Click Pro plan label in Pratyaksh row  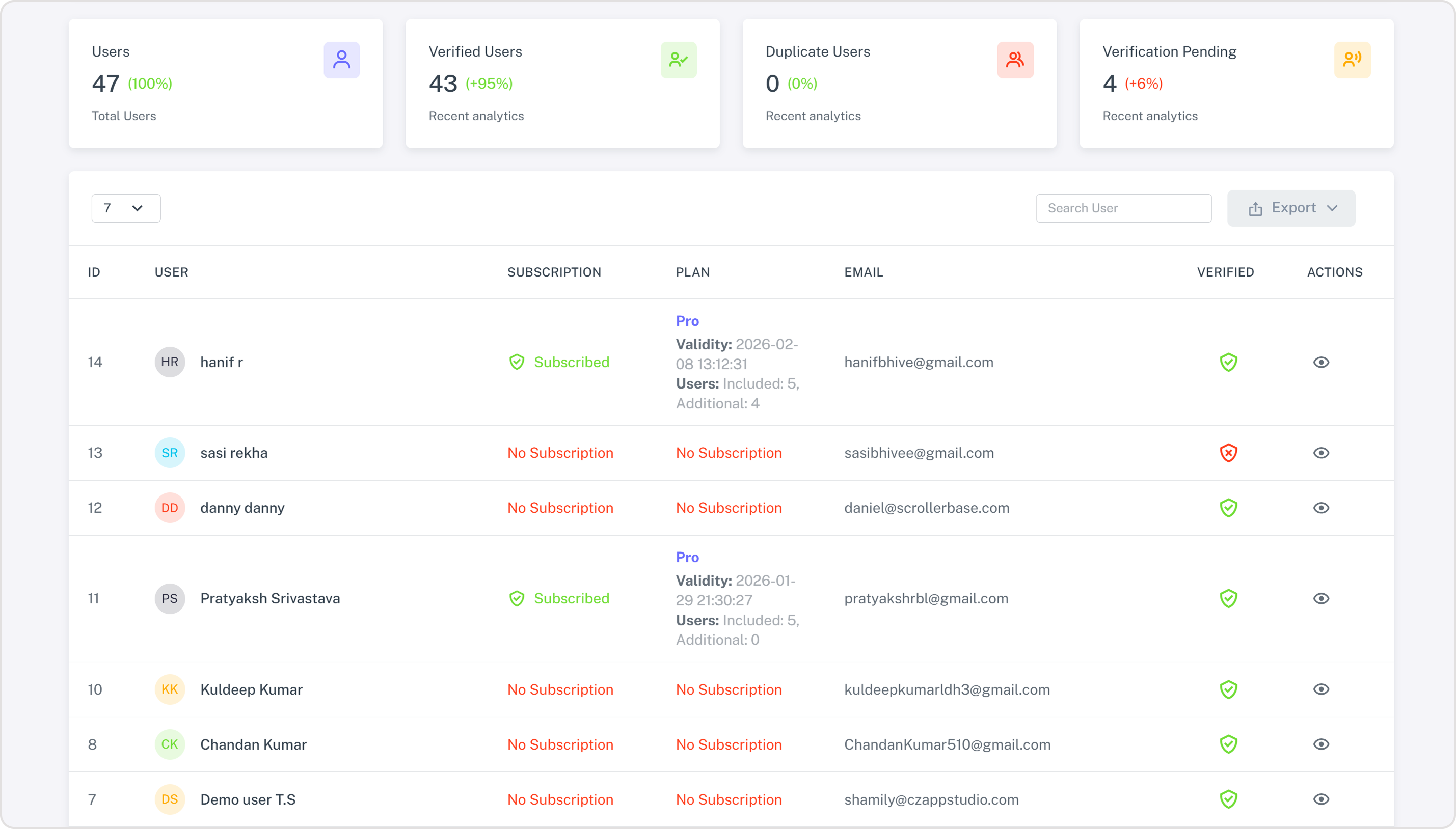click(x=687, y=558)
